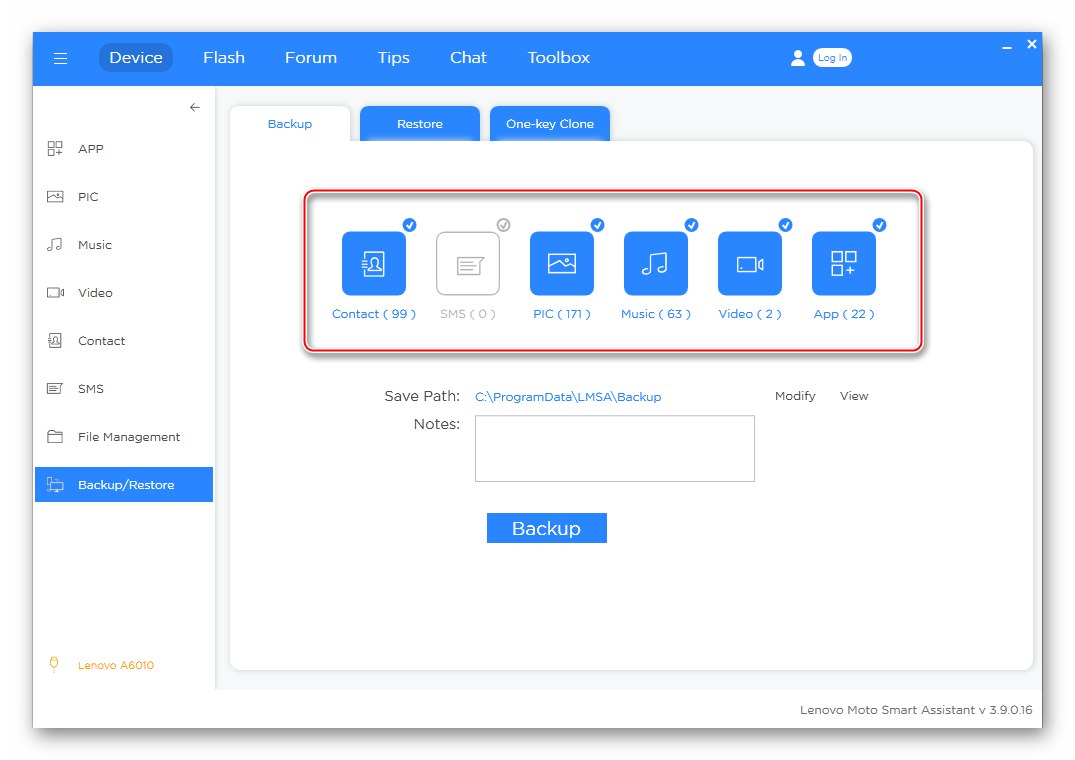Click the version text v 3.9.0.16
The width and height of the screenshot is (1075, 760).
click(1005, 710)
